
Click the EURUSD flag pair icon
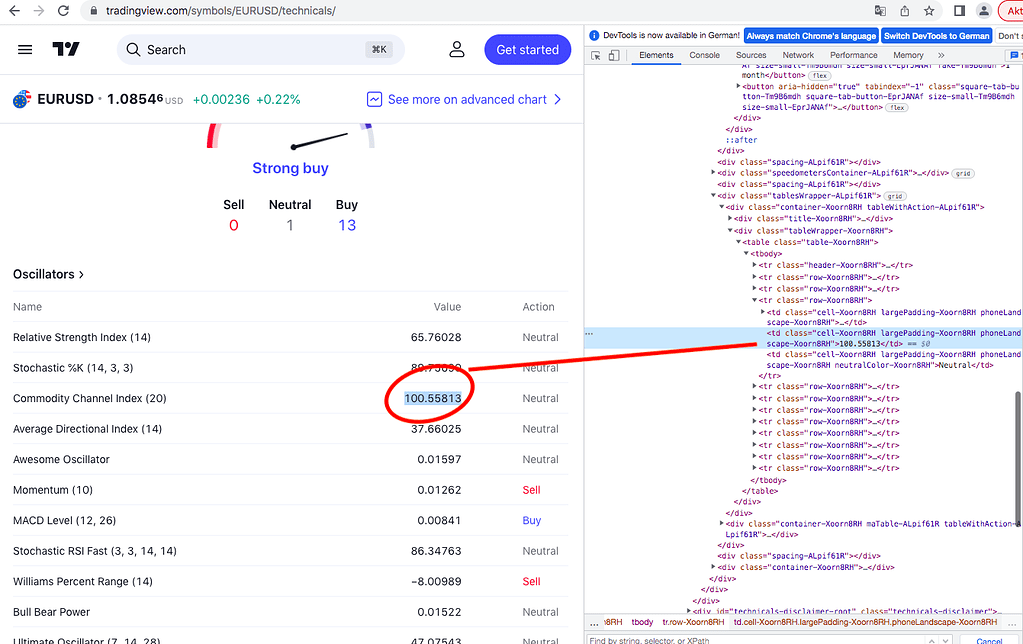[22, 99]
